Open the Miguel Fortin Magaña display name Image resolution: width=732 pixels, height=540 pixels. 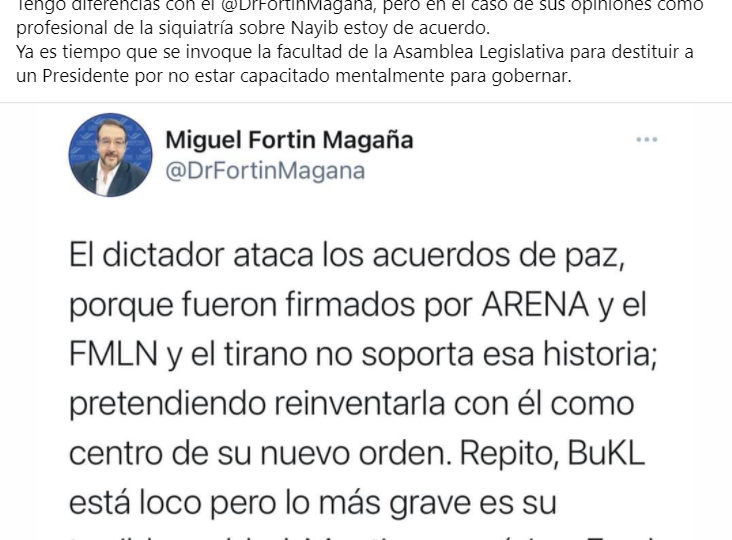tap(289, 140)
